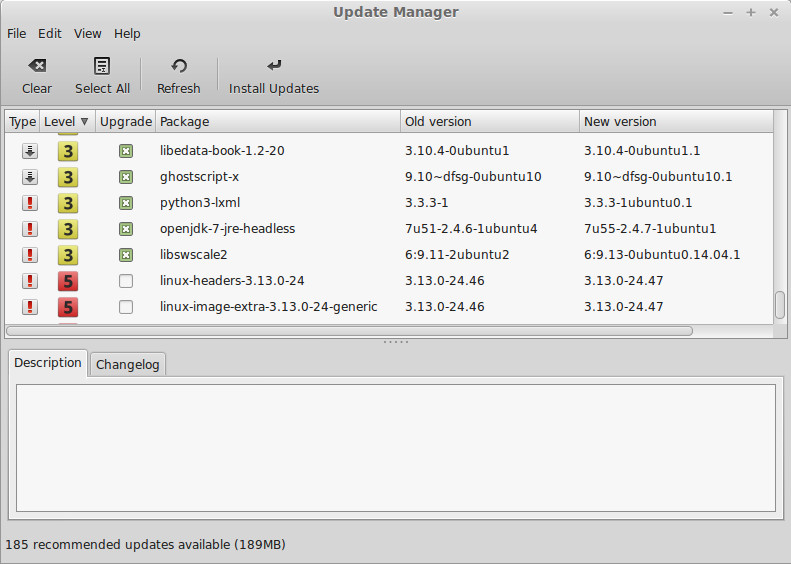Open the View menu
This screenshot has width=791, height=564.
87,34
